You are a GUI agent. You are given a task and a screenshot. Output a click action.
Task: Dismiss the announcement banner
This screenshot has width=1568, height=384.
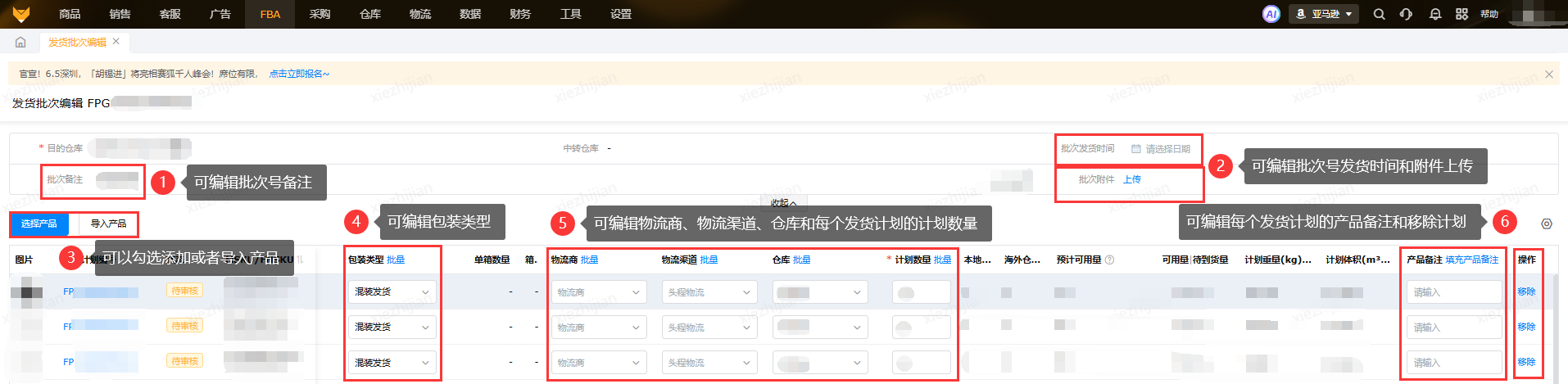[x=1549, y=74]
